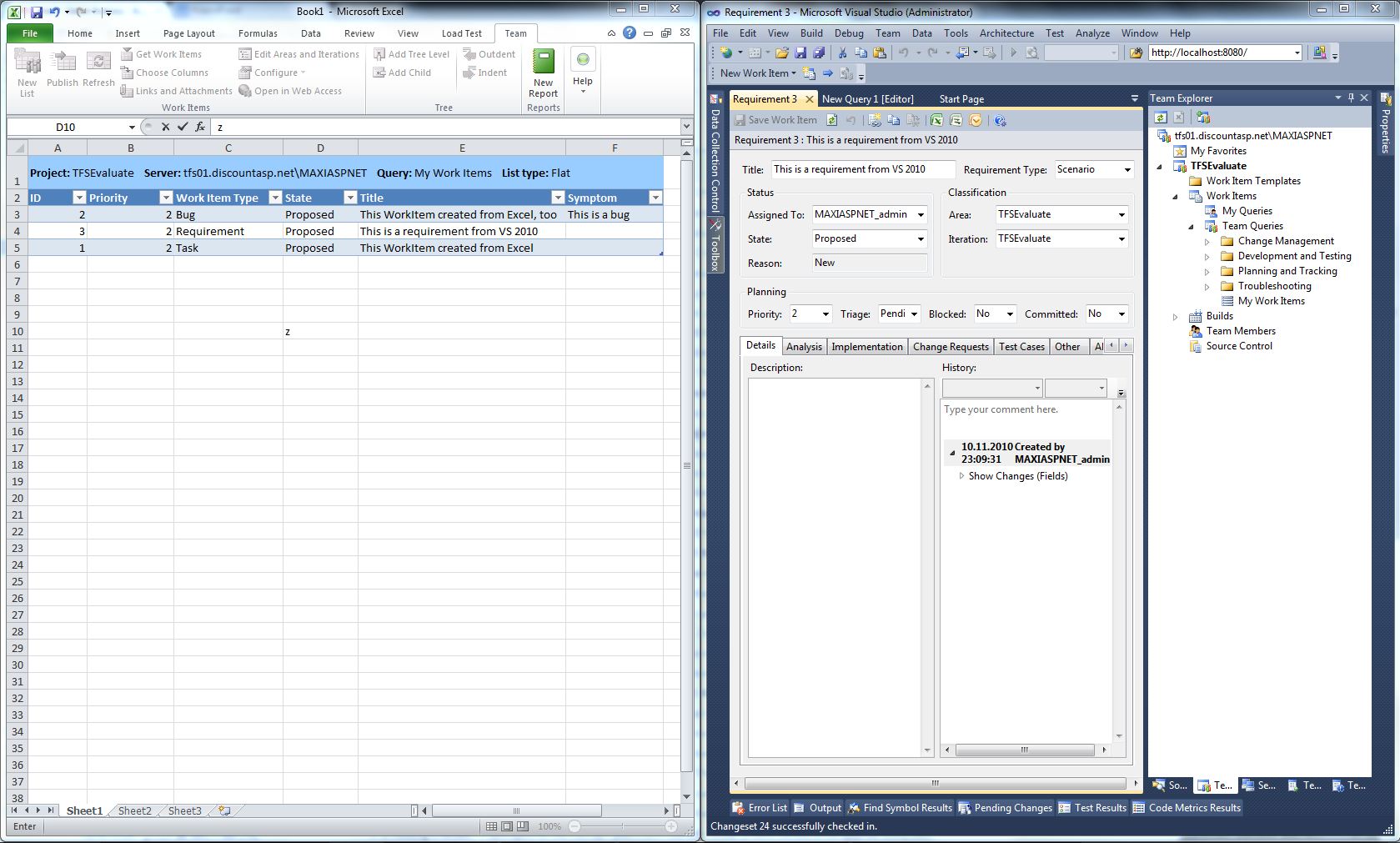This screenshot has width=1400, height=843.
Task: Expand the Builds node in Team Explorer
Action: pos(1176,317)
